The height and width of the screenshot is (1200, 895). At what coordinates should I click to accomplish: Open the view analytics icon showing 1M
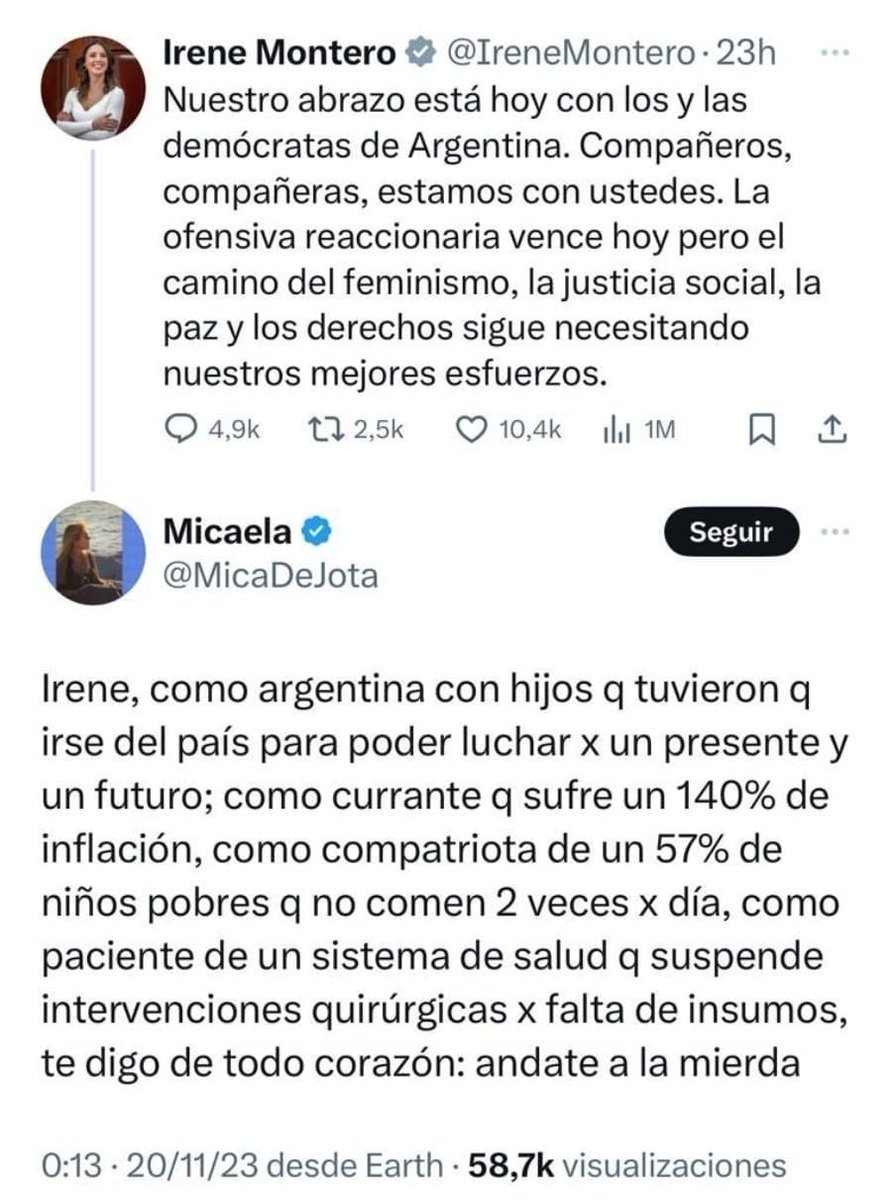(x=612, y=430)
